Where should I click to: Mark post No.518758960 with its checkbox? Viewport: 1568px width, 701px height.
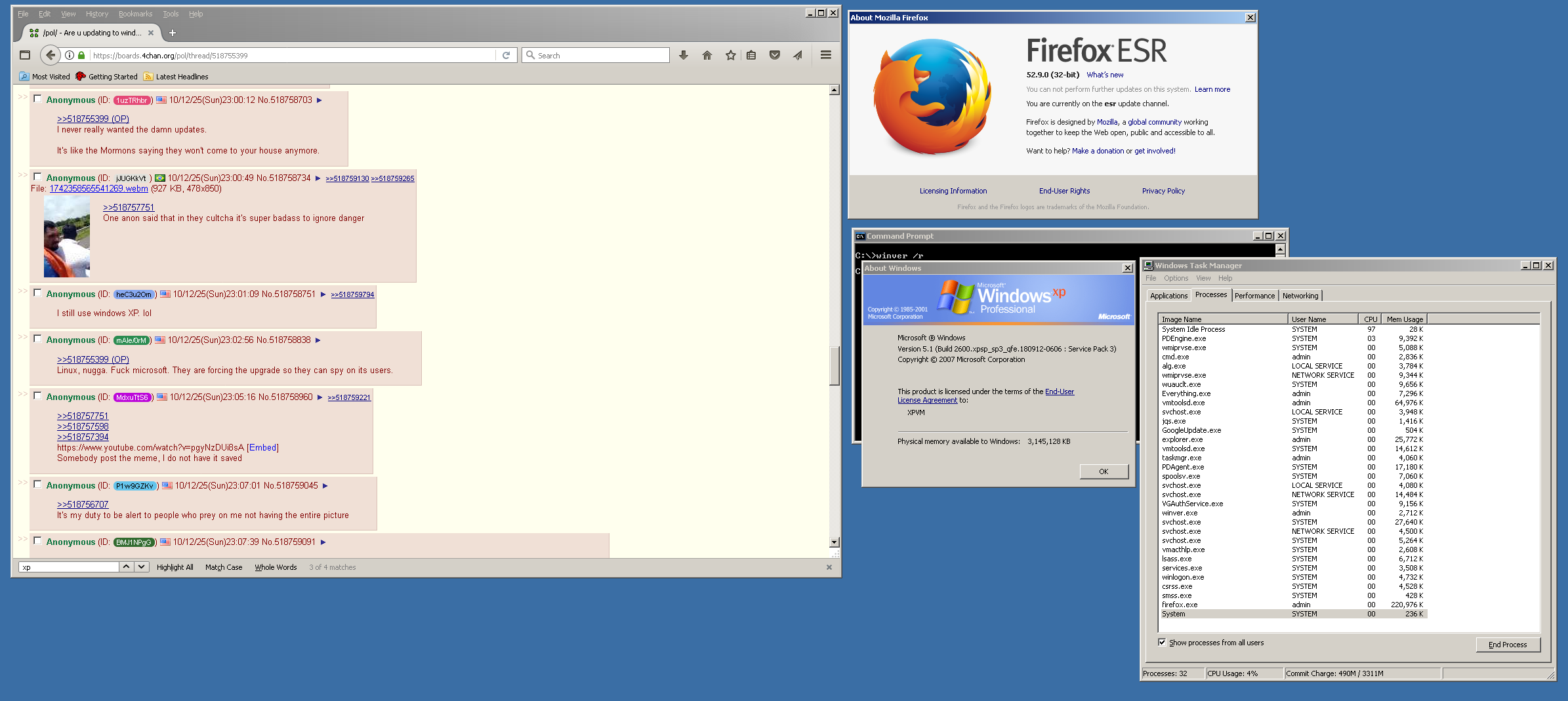pyautogui.click(x=37, y=396)
